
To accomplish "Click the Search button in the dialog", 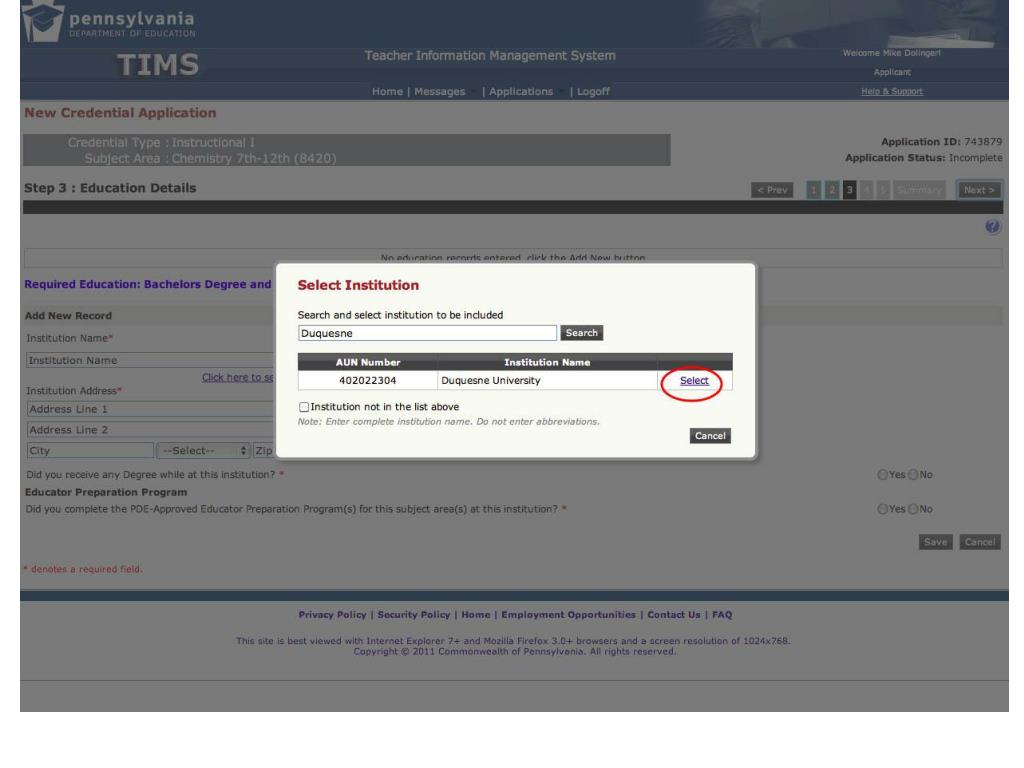I will click(x=581, y=333).
